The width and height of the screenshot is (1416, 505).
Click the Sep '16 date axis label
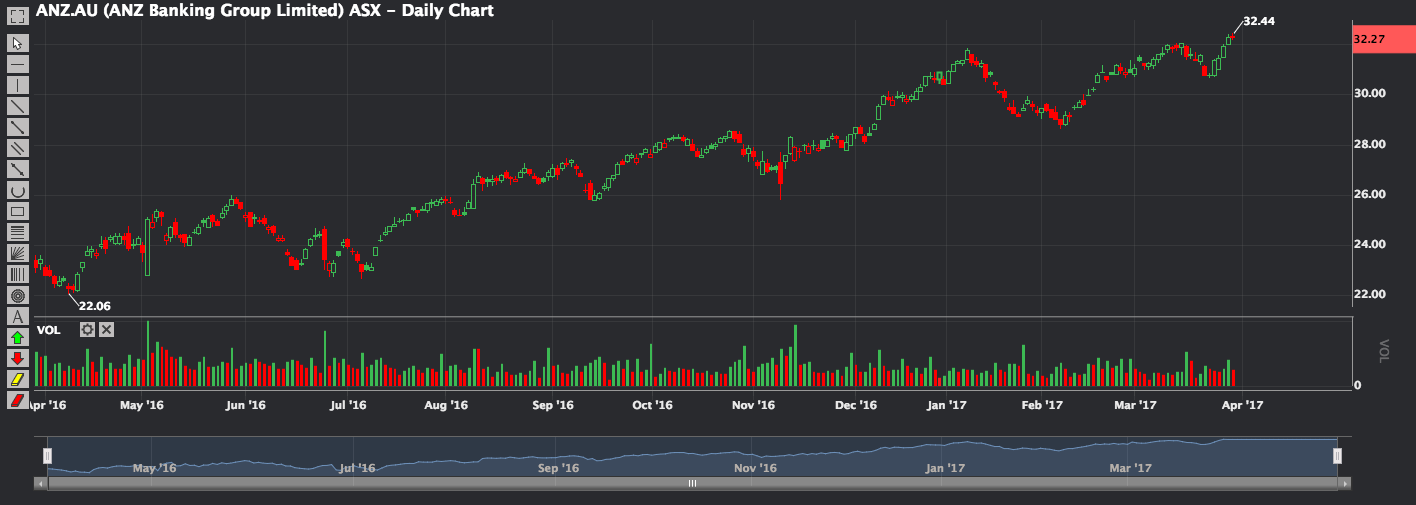coord(552,405)
